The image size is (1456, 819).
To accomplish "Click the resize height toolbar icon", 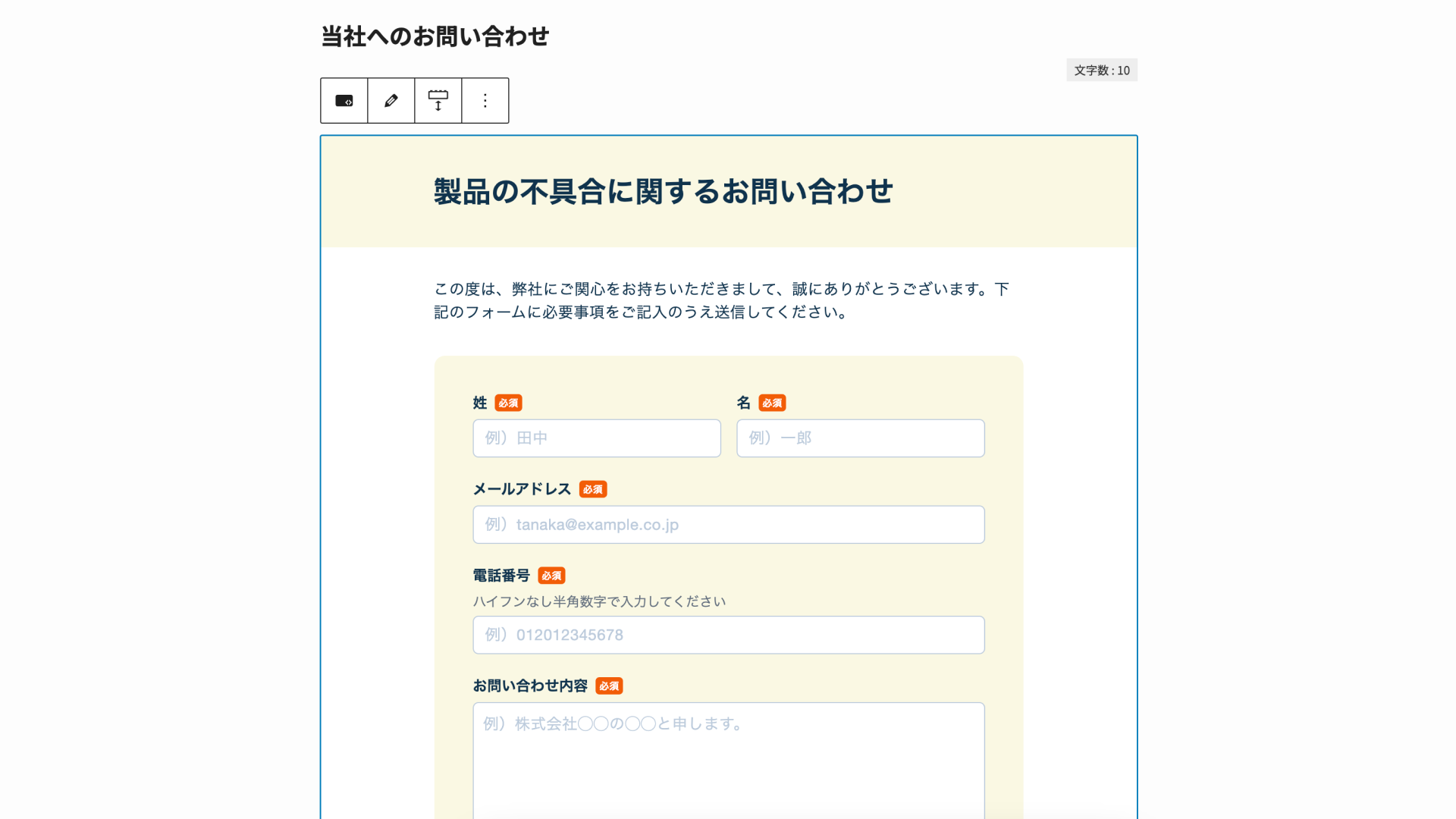I will click(x=438, y=101).
